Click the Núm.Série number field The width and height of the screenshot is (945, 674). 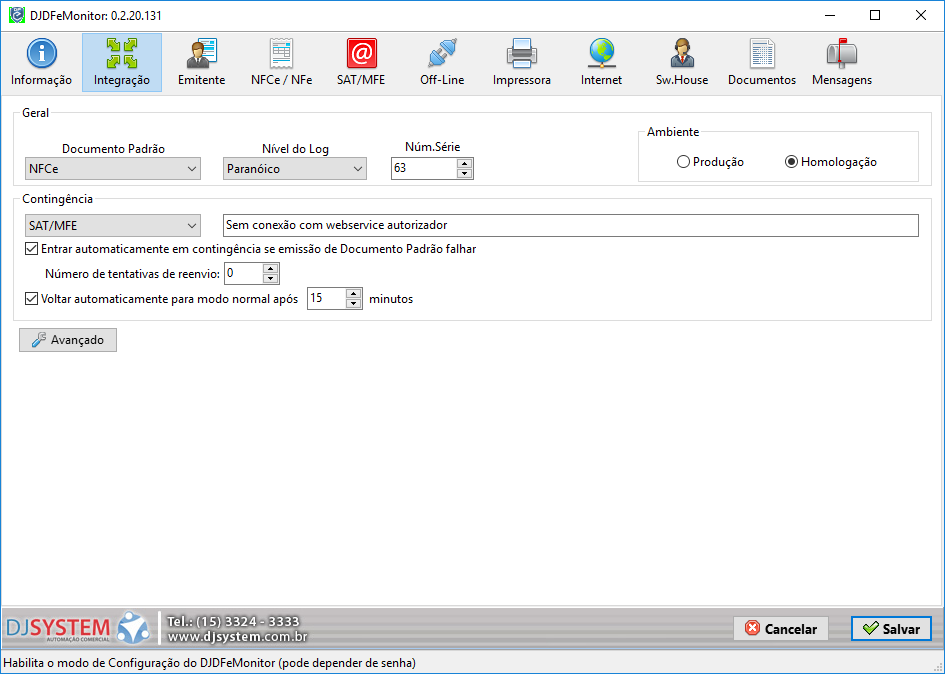424,168
